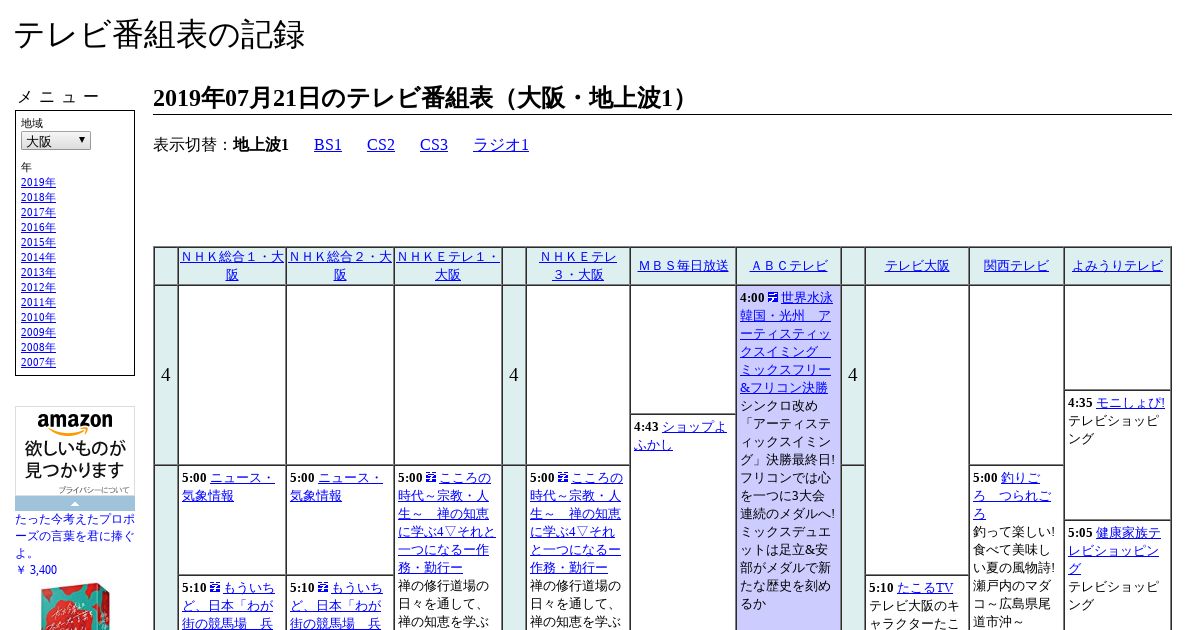Click the caption icon next to NHK Eテレ1 5:00 こころの時代
1200x630 pixels.
click(x=431, y=477)
